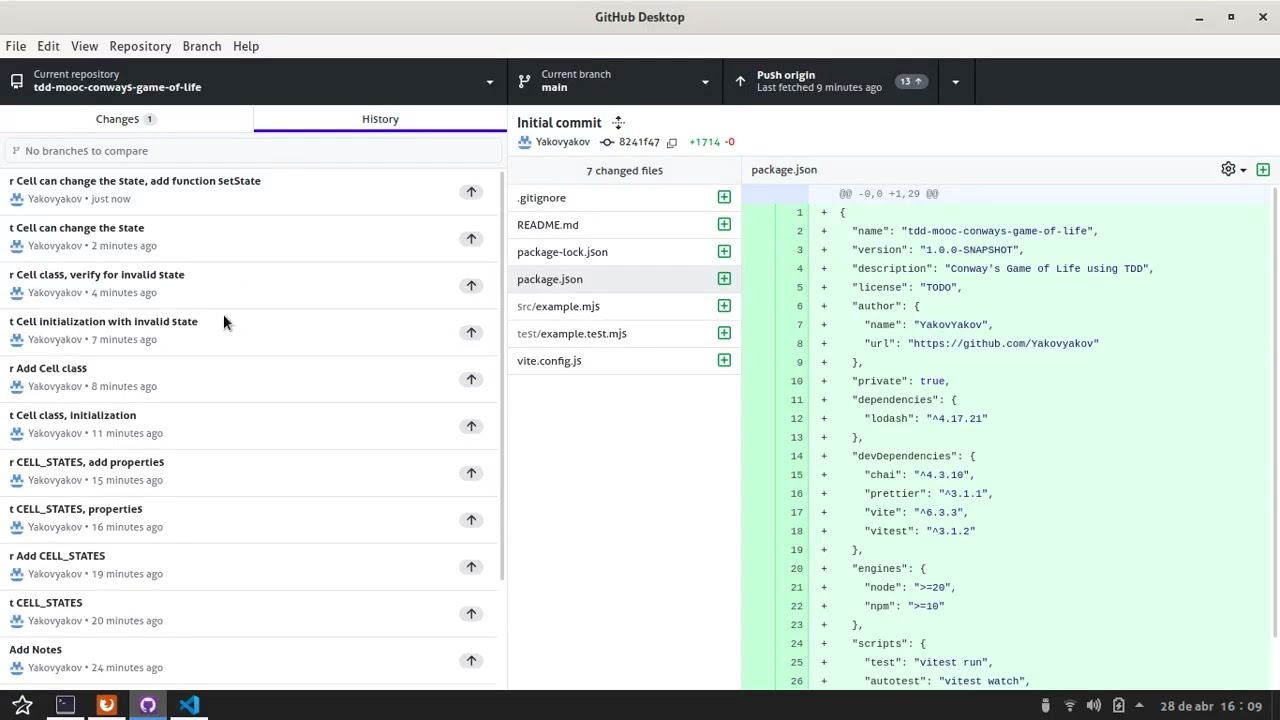Select README.md in changed files
Image resolution: width=1280 pixels, height=720 pixels.
coord(624,224)
